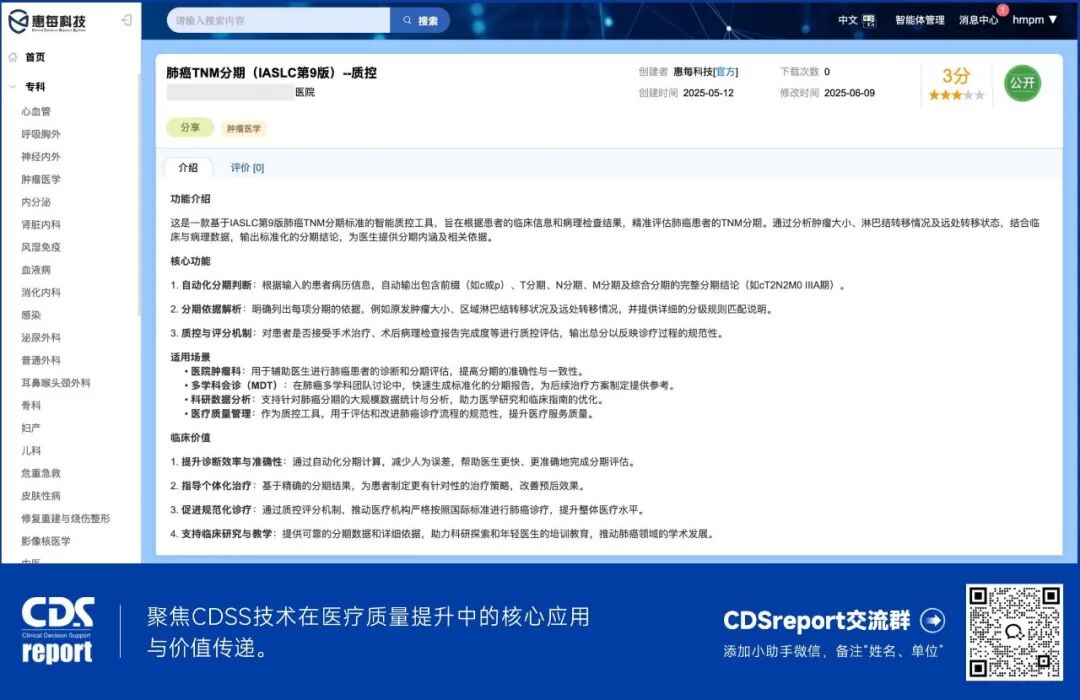The height and width of the screenshot is (700, 1080).
Task: Switch to the 评价[0] tab
Action: point(245,168)
